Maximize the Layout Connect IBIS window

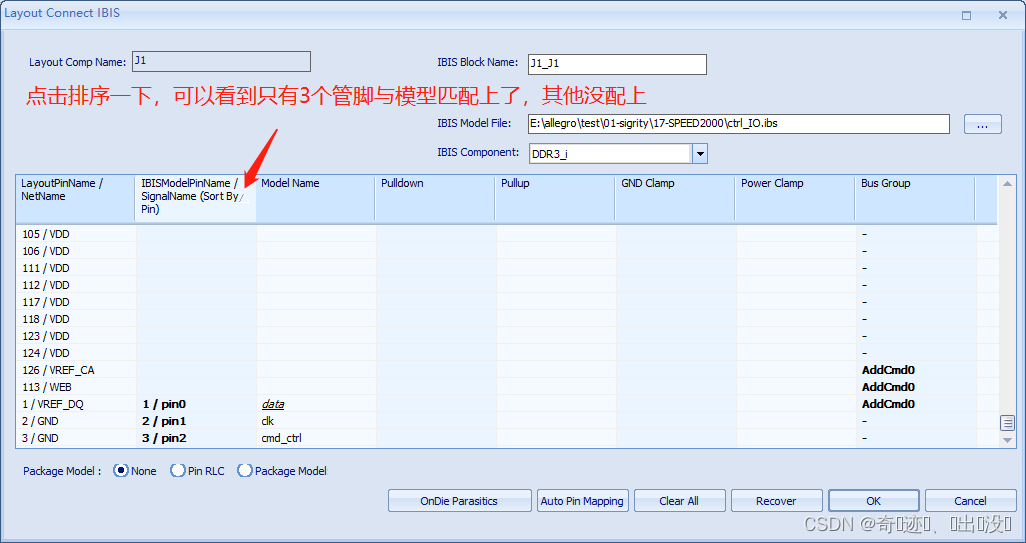[x=966, y=15]
